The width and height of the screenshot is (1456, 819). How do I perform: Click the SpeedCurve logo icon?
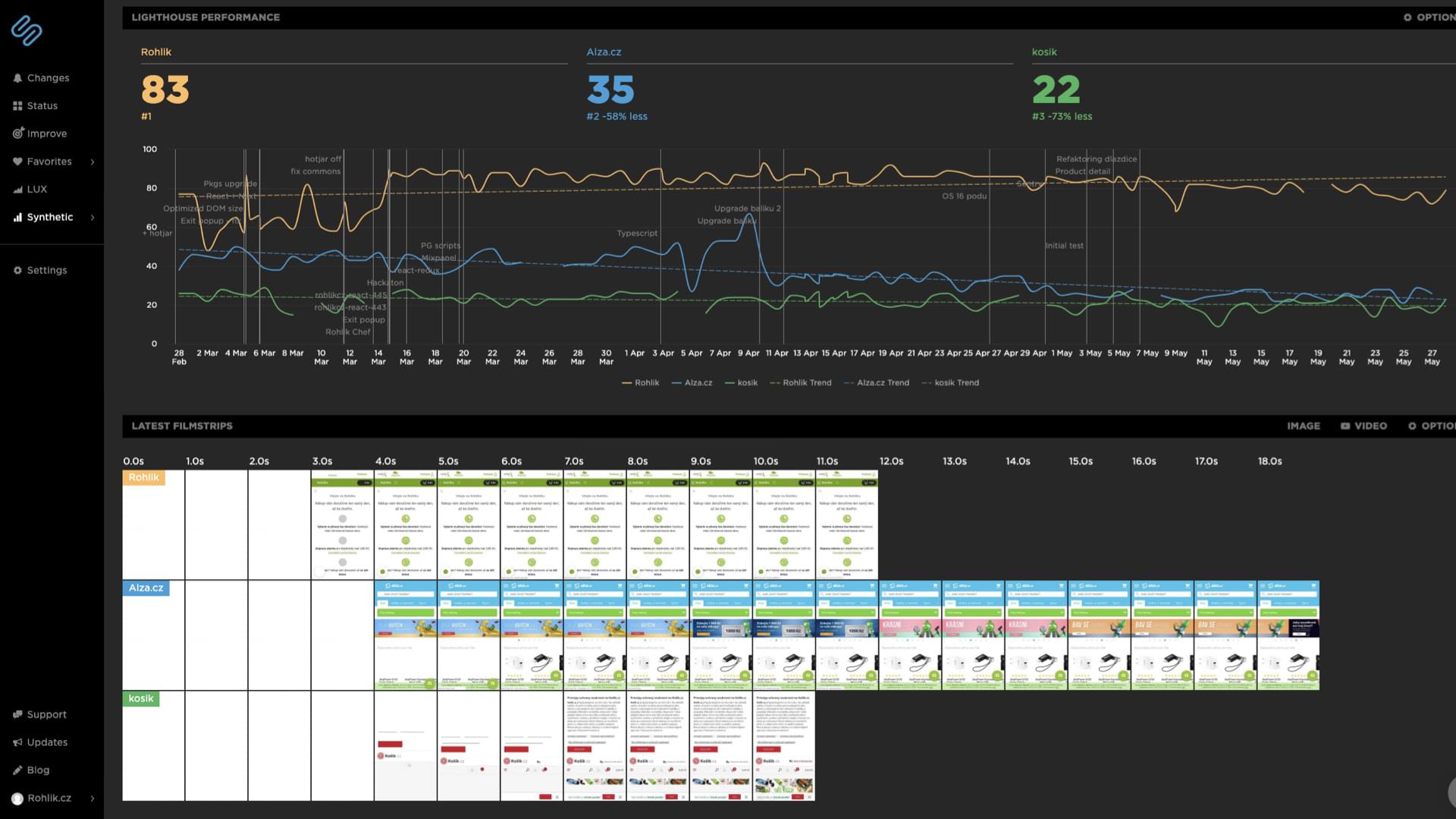click(x=27, y=30)
